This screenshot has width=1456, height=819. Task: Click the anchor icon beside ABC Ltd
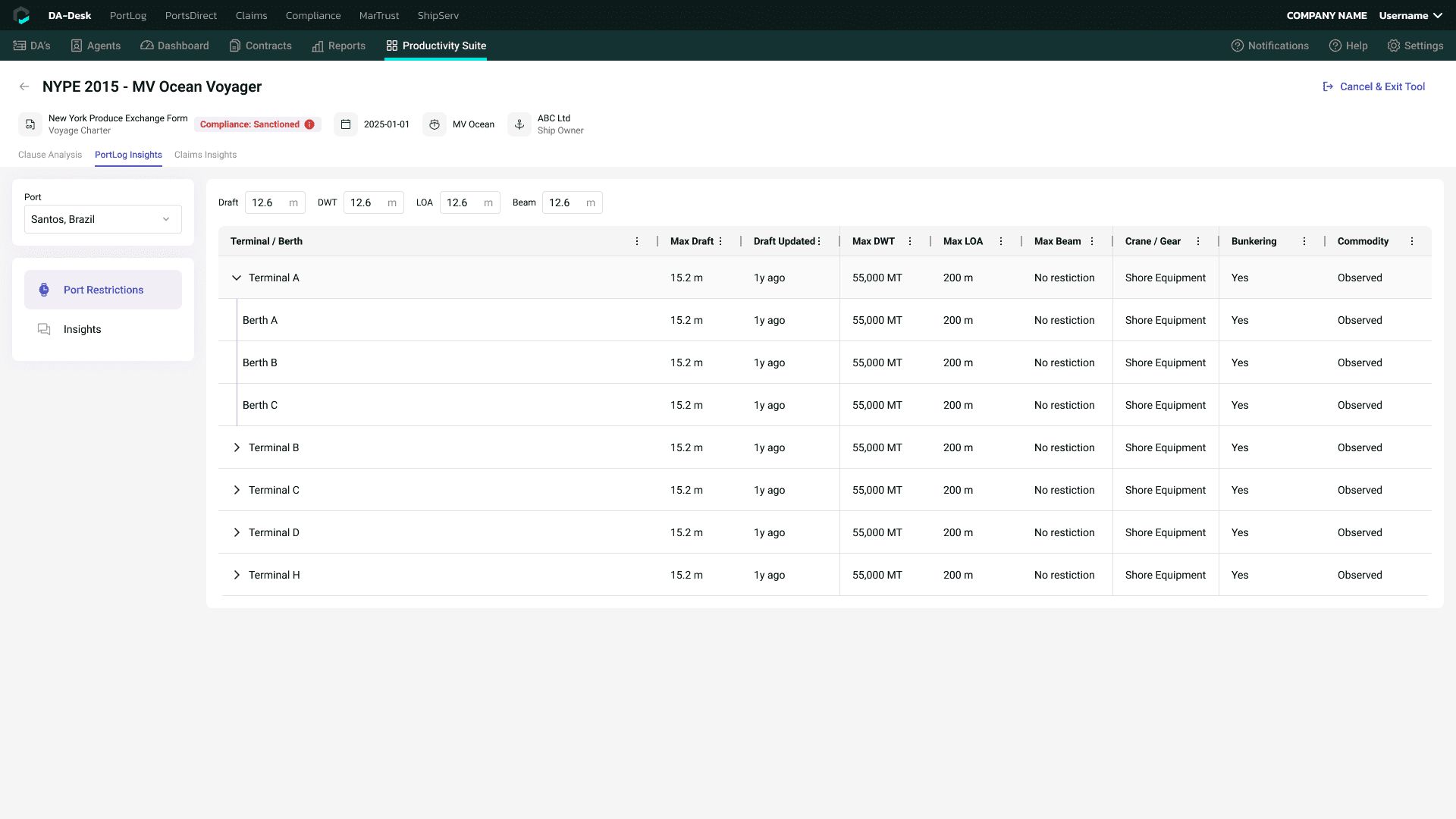(519, 124)
